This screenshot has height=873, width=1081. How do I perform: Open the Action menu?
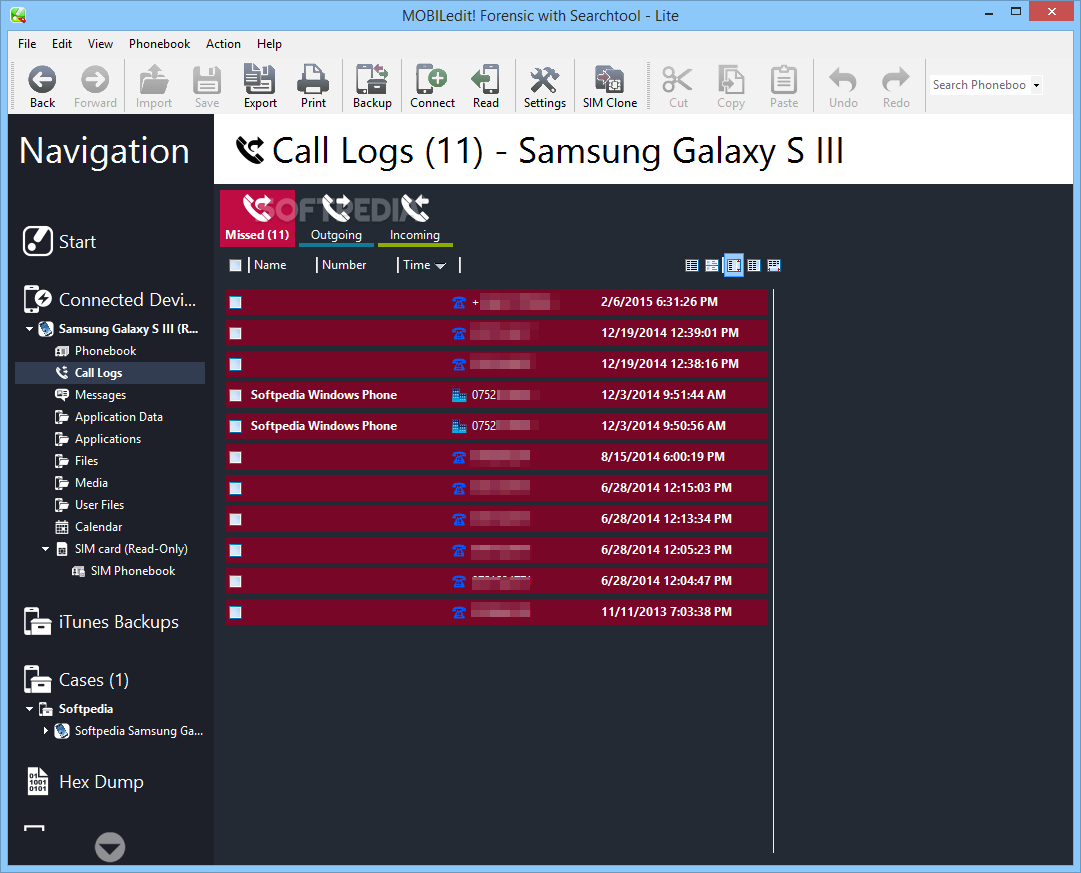pos(223,43)
